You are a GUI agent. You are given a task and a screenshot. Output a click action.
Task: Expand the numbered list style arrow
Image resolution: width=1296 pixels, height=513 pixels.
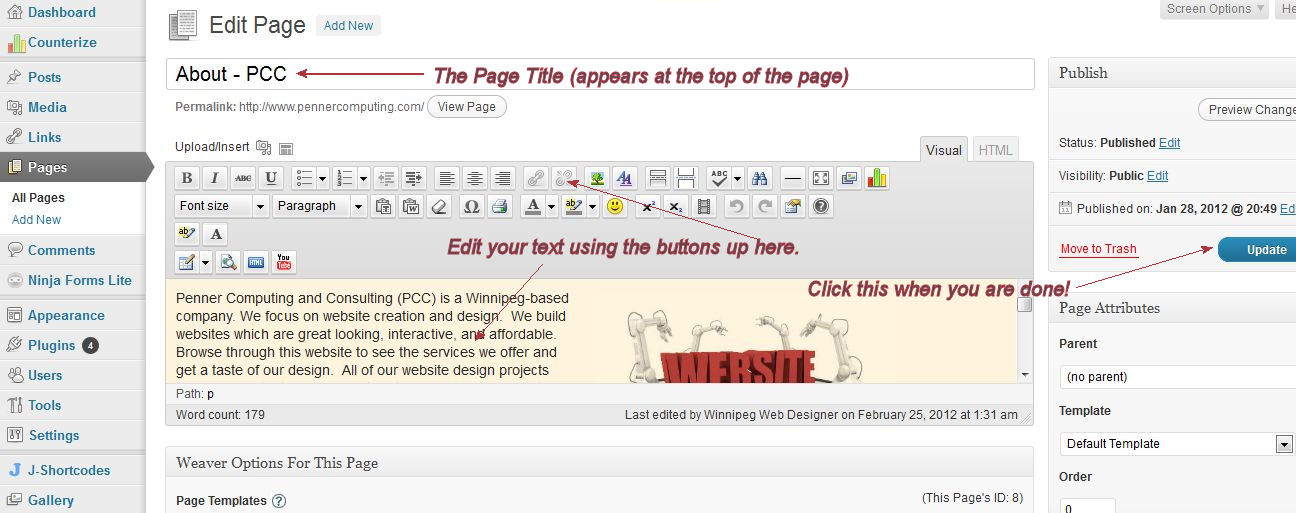pos(363,179)
